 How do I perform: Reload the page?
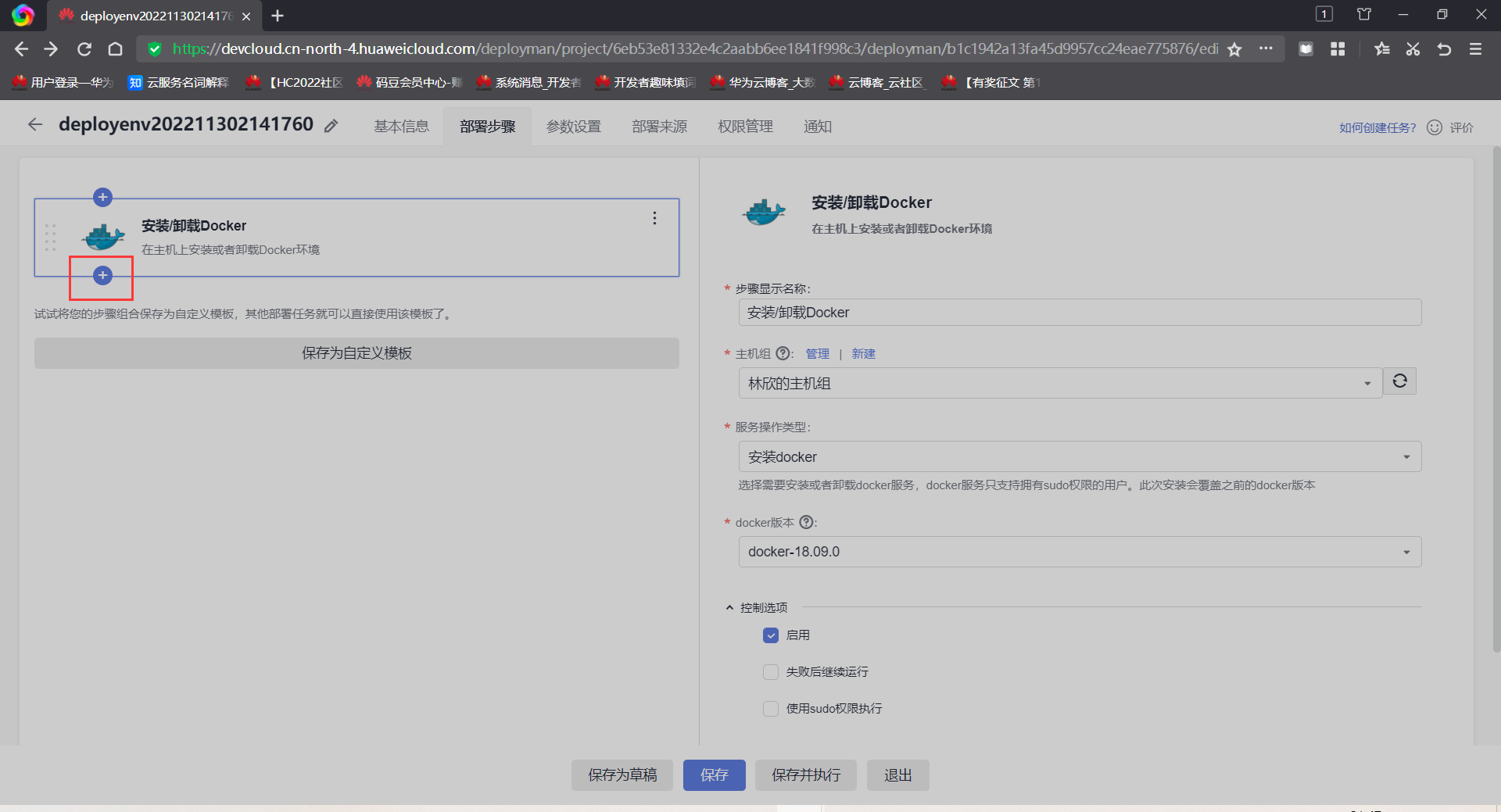click(x=84, y=49)
